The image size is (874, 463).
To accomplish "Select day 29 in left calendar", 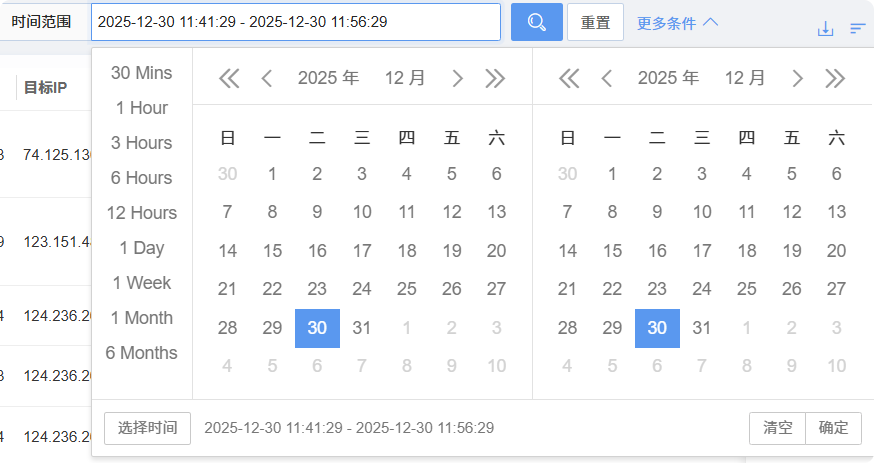I will click(272, 328).
